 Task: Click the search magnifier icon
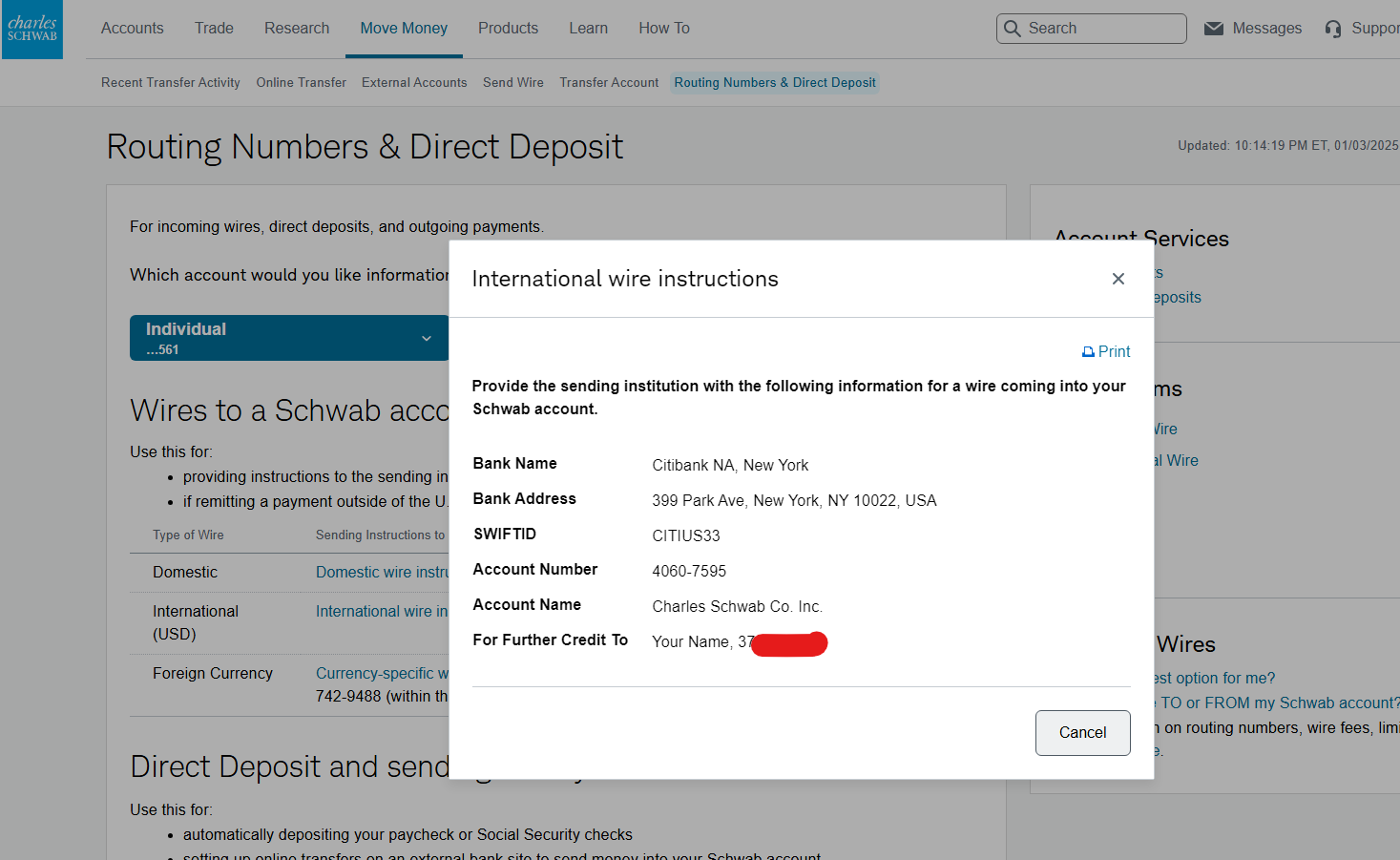(x=1013, y=29)
